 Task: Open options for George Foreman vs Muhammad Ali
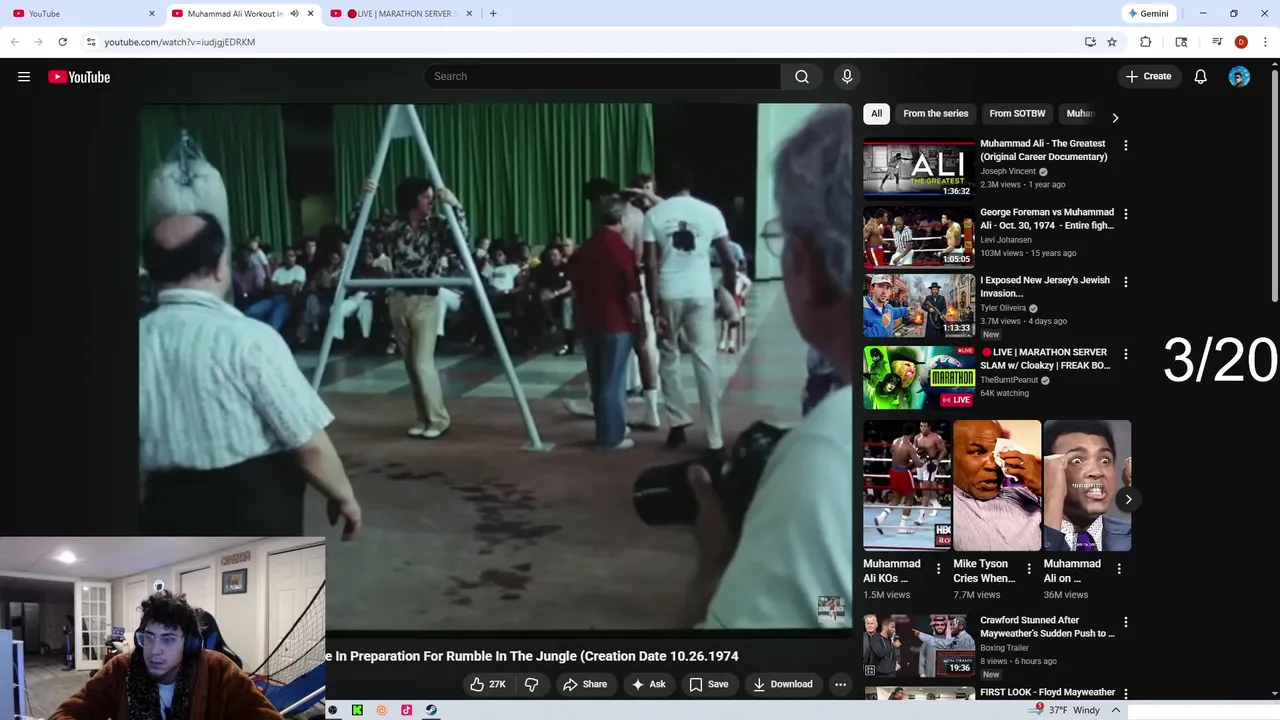[1125, 214]
